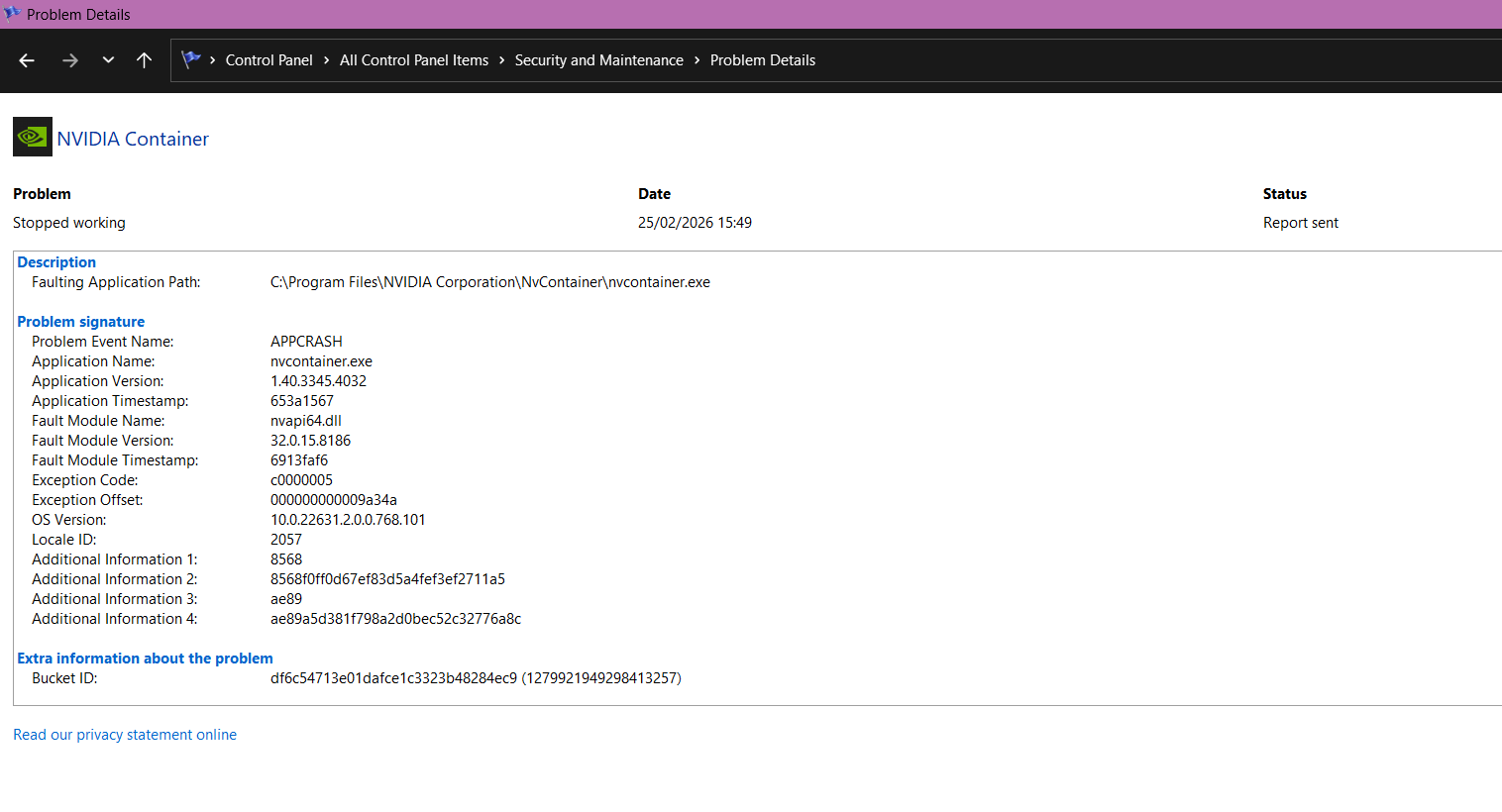Open Security and Maintenance breadcrumb
The width and height of the screenshot is (1502, 812).
point(598,60)
